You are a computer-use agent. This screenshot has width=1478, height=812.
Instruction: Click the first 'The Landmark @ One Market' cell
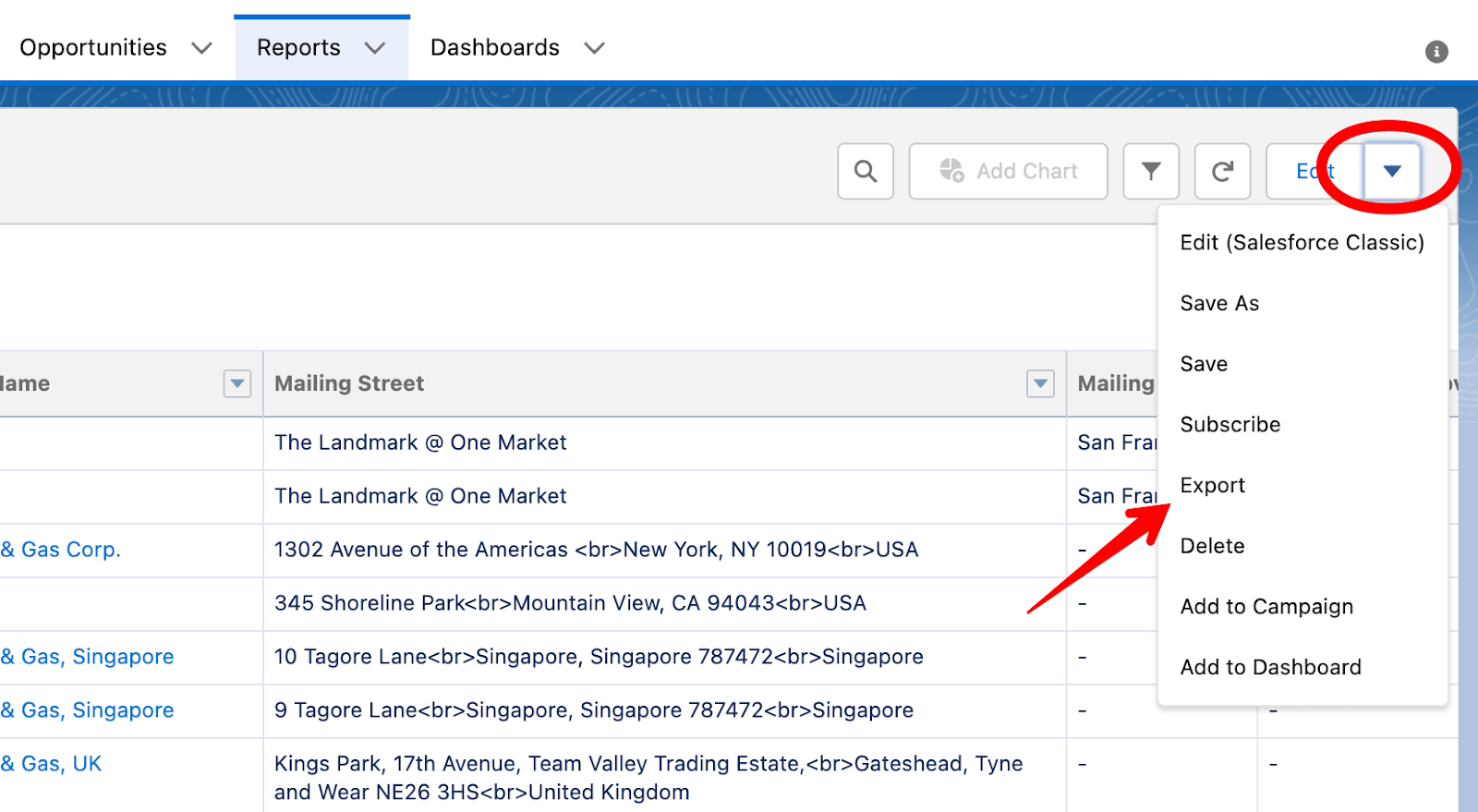tap(665, 443)
